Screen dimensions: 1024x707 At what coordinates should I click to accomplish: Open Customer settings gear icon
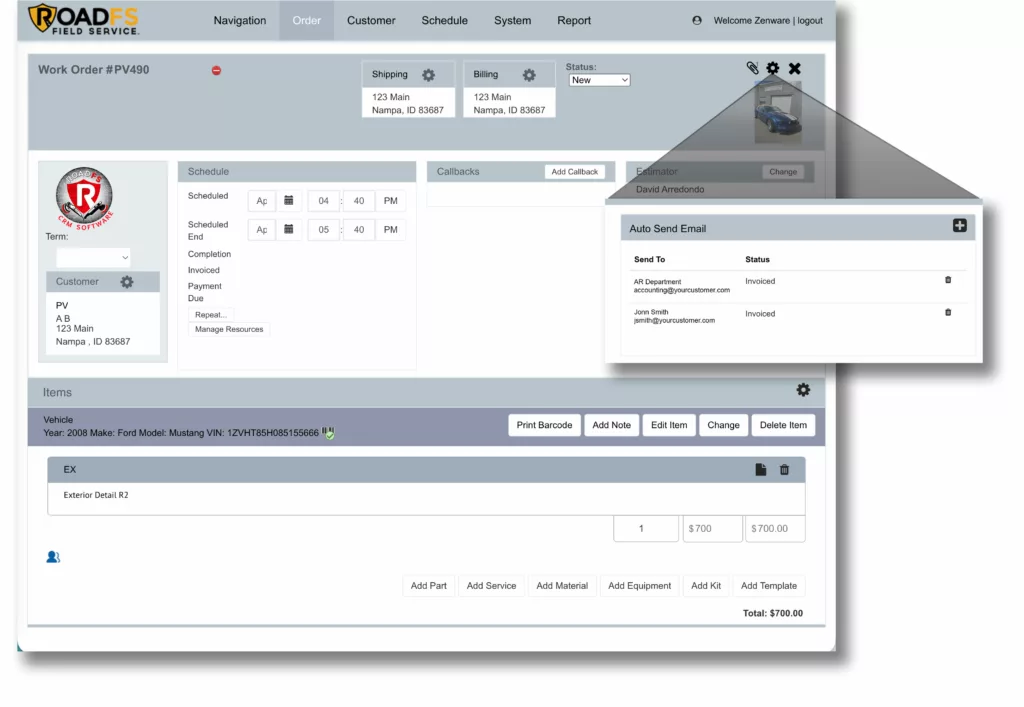[x=127, y=282]
